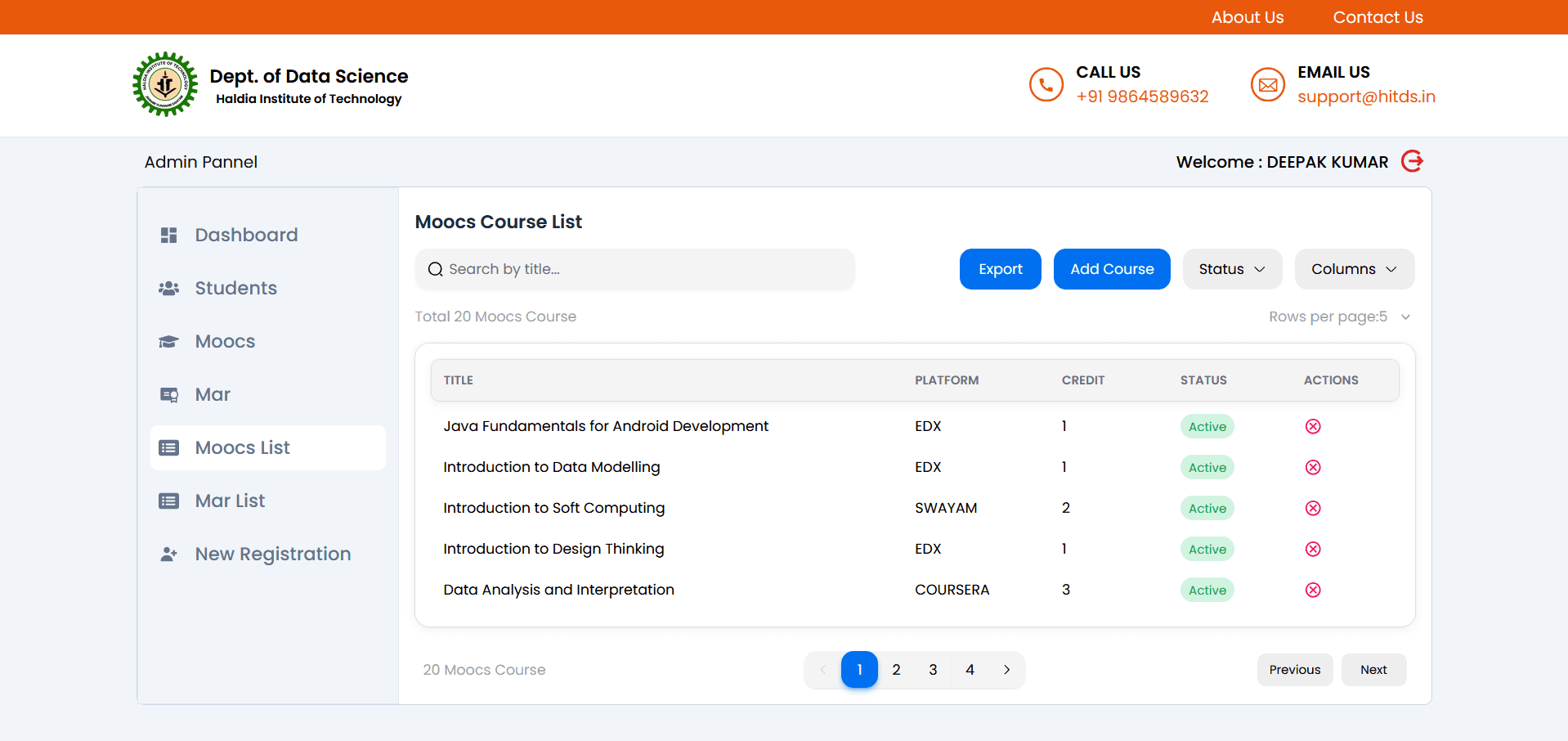Click Active status of Java Fundamentals row
Image resolution: width=1568 pixels, height=741 pixels.
click(x=1207, y=426)
